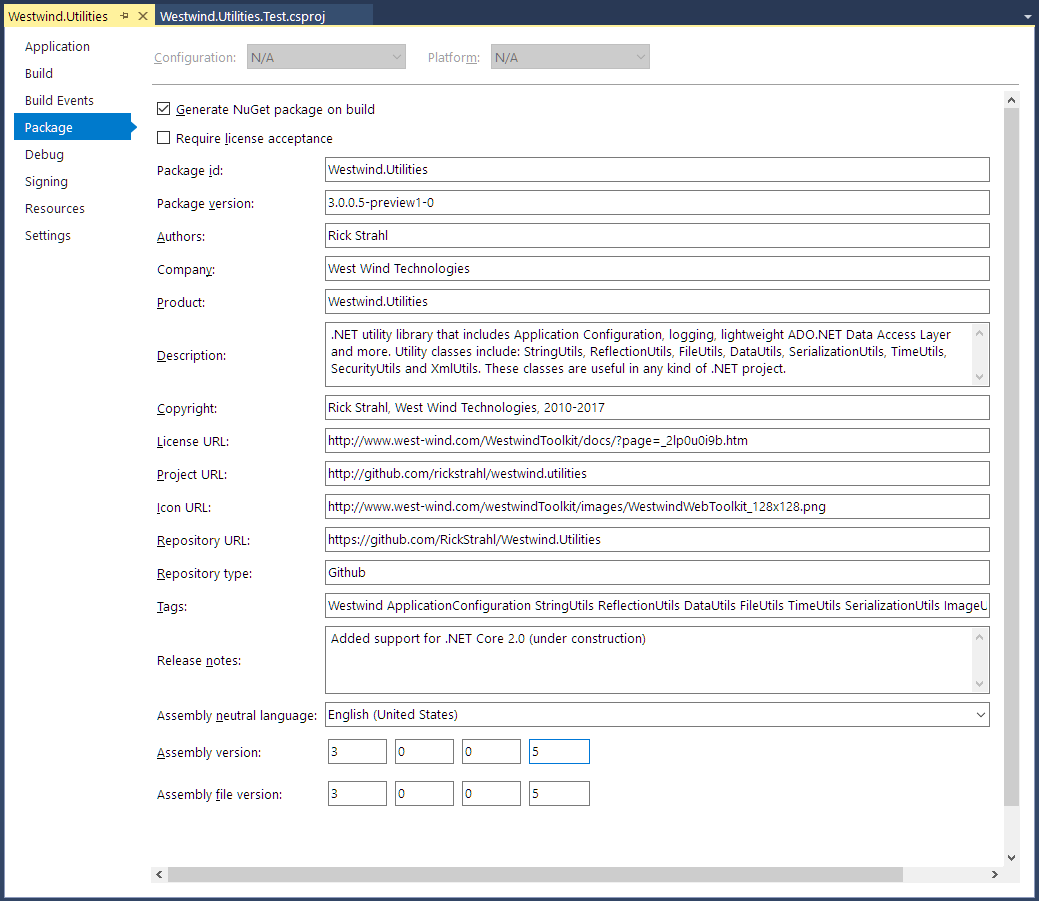Expand Assembly neutral language dropdown
The image size is (1039, 901).
pyautogui.click(x=980, y=715)
